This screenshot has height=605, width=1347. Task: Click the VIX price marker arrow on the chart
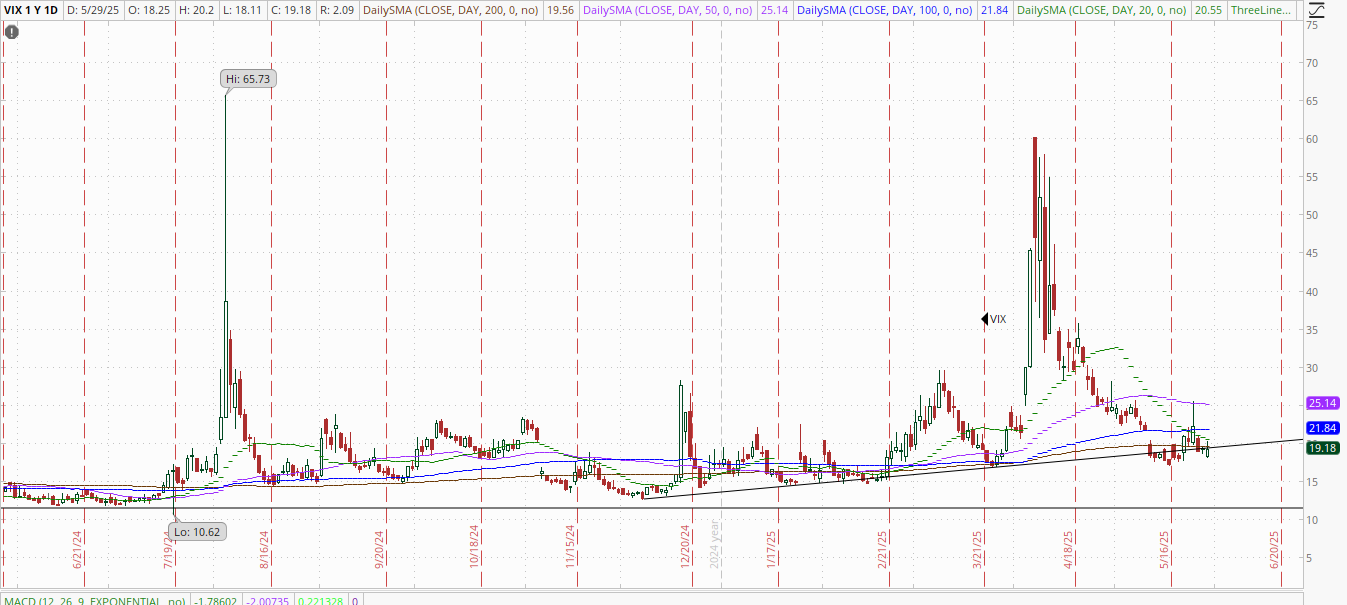(985, 319)
